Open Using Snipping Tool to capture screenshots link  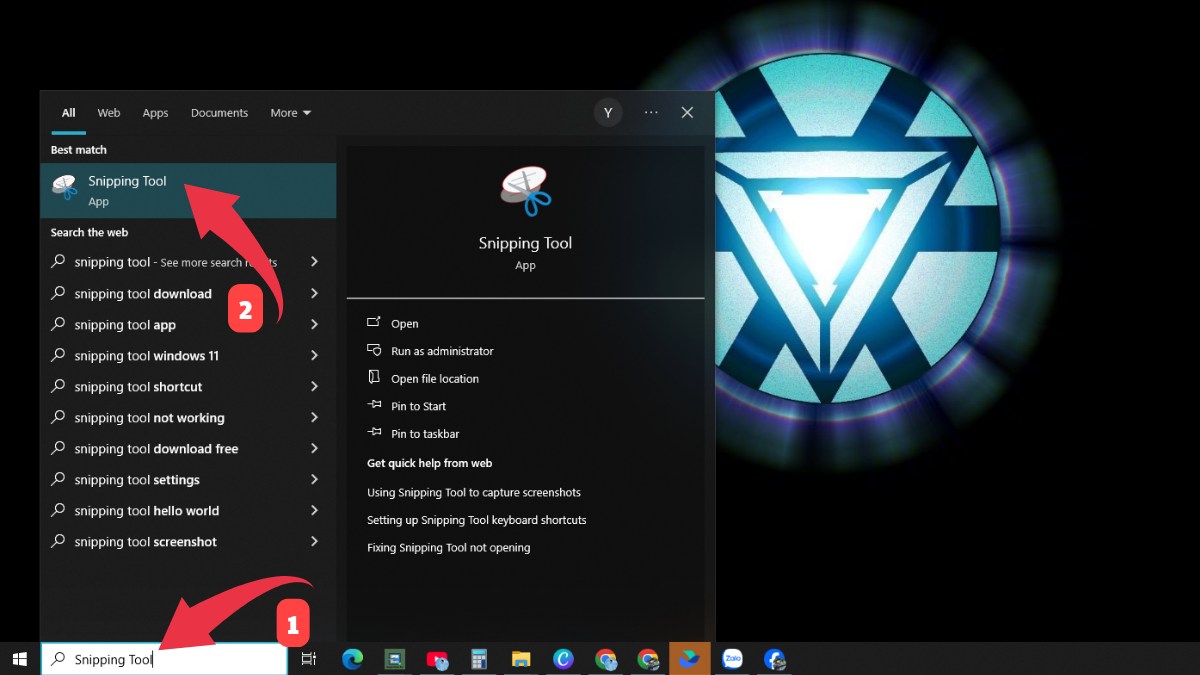pyautogui.click(x=473, y=492)
